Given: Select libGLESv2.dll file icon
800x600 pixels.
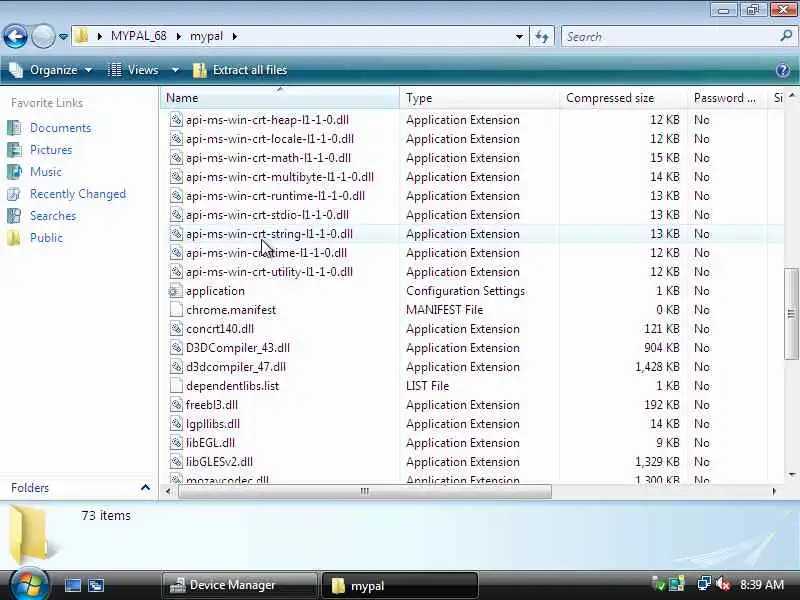Looking at the screenshot, I should coord(176,462).
